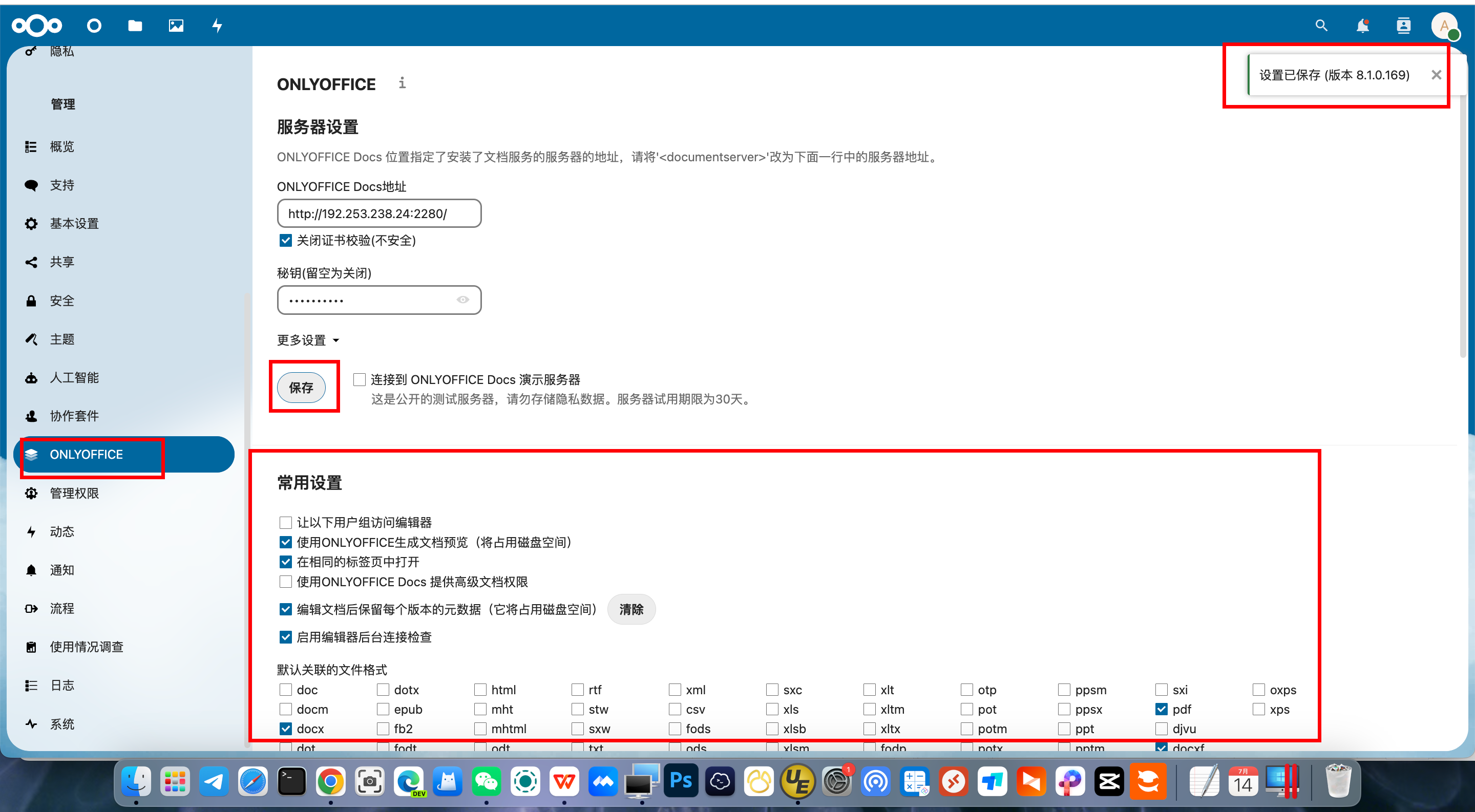Select the ONLYOFFICE sidebar entry
Viewport: 1475px width, 812px height.
[x=123, y=454]
